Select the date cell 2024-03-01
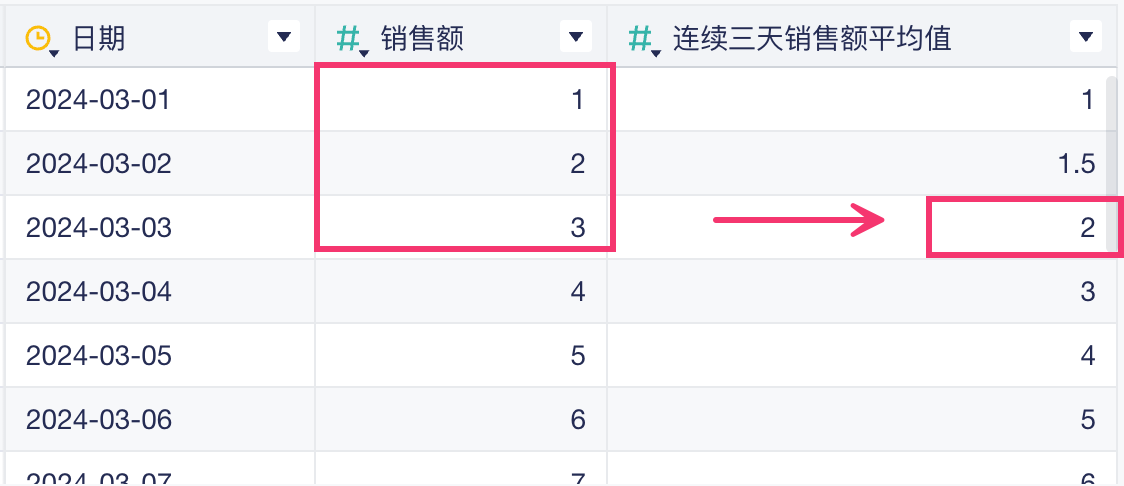This screenshot has height=486, width=1124. coord(98,100)
